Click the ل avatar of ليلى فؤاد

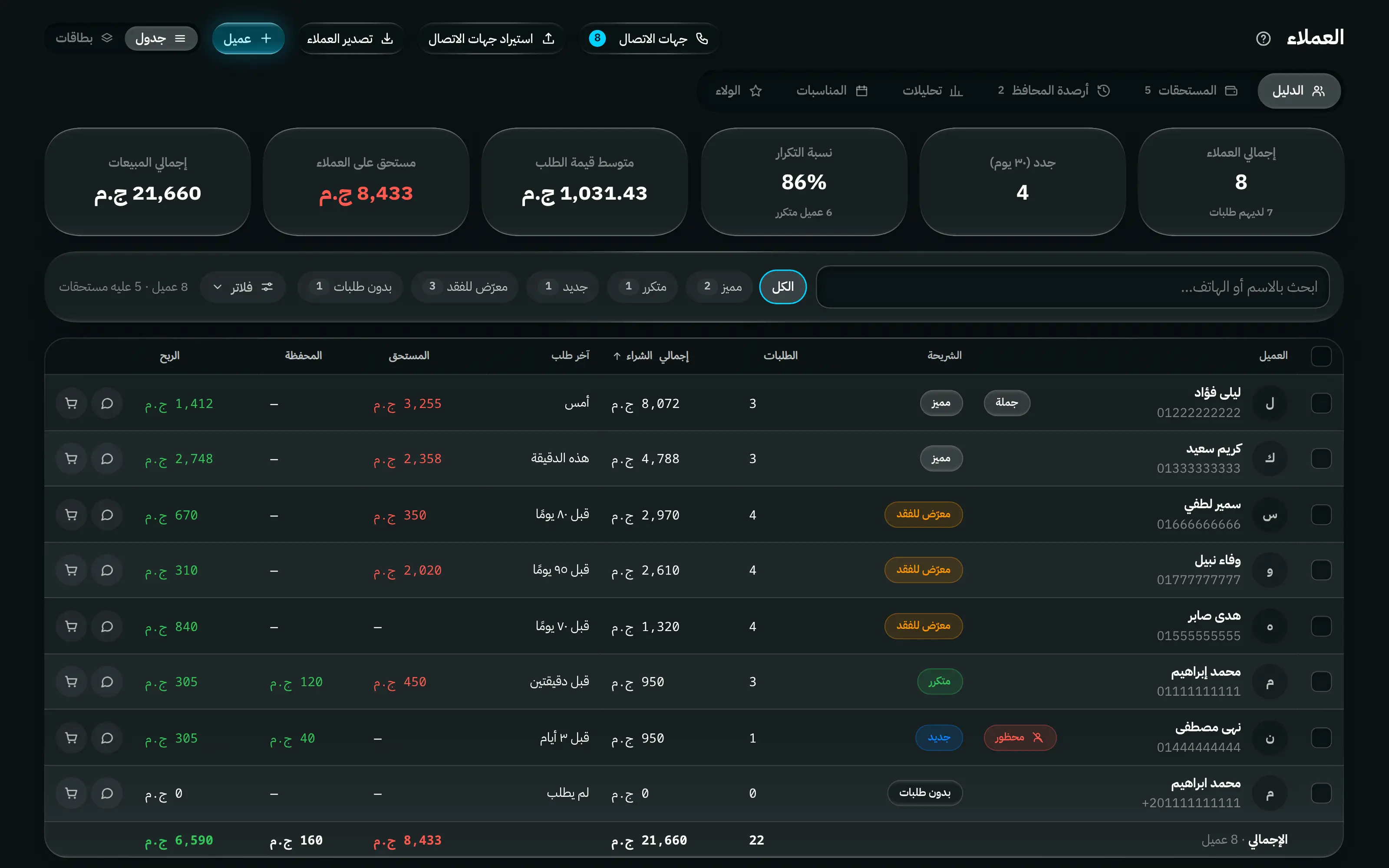pos(1270,404)
